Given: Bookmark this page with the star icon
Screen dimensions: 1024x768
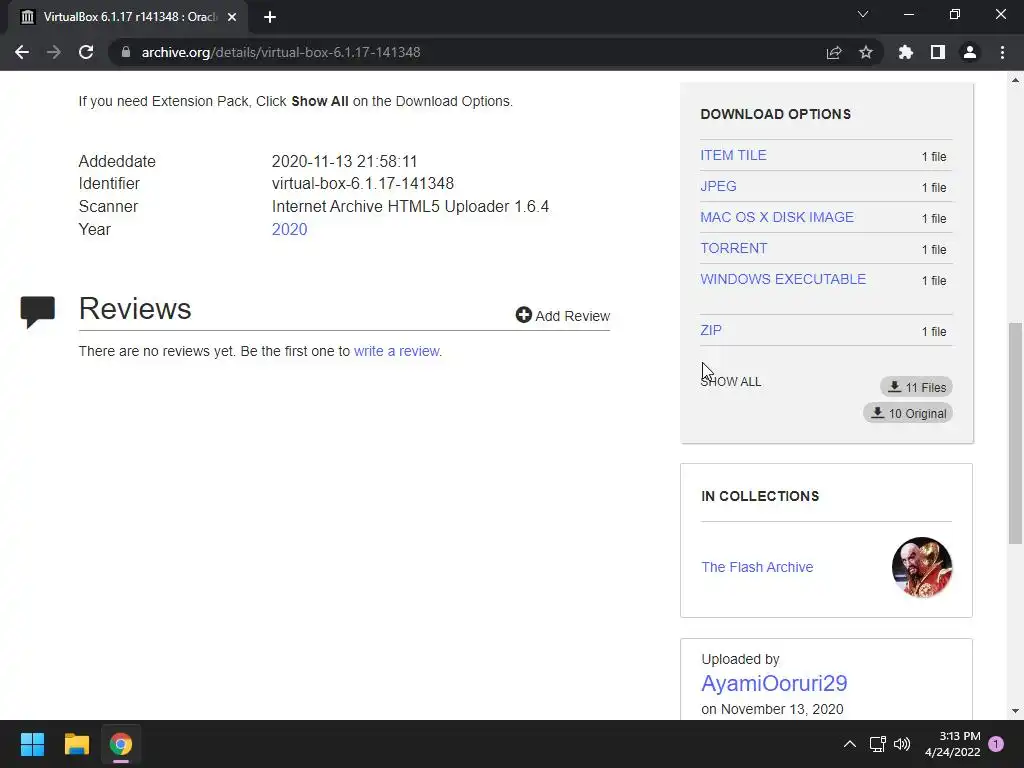Looking at the screenshot, I should (866, 52).
